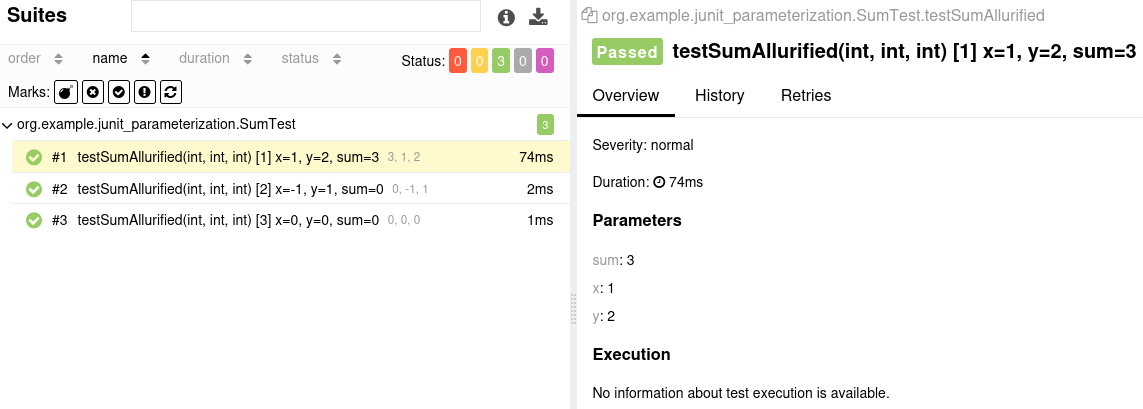Click the Parameters section heading
The image size is (1143, 409).
point(637,220)
